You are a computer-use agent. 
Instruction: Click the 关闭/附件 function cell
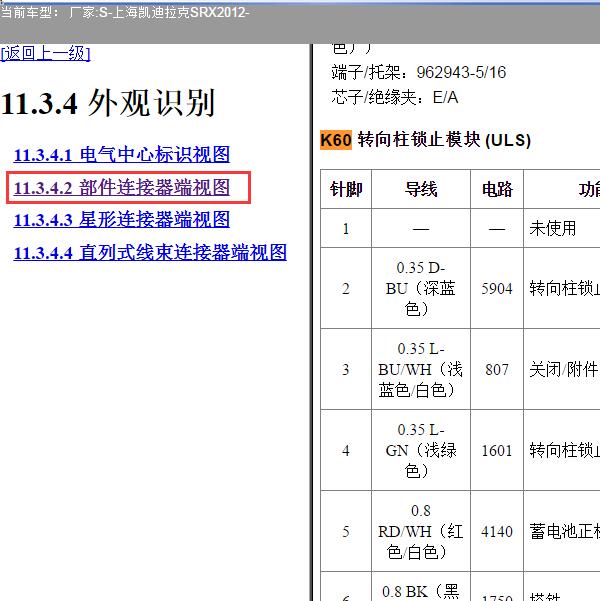tap(562, 369)
